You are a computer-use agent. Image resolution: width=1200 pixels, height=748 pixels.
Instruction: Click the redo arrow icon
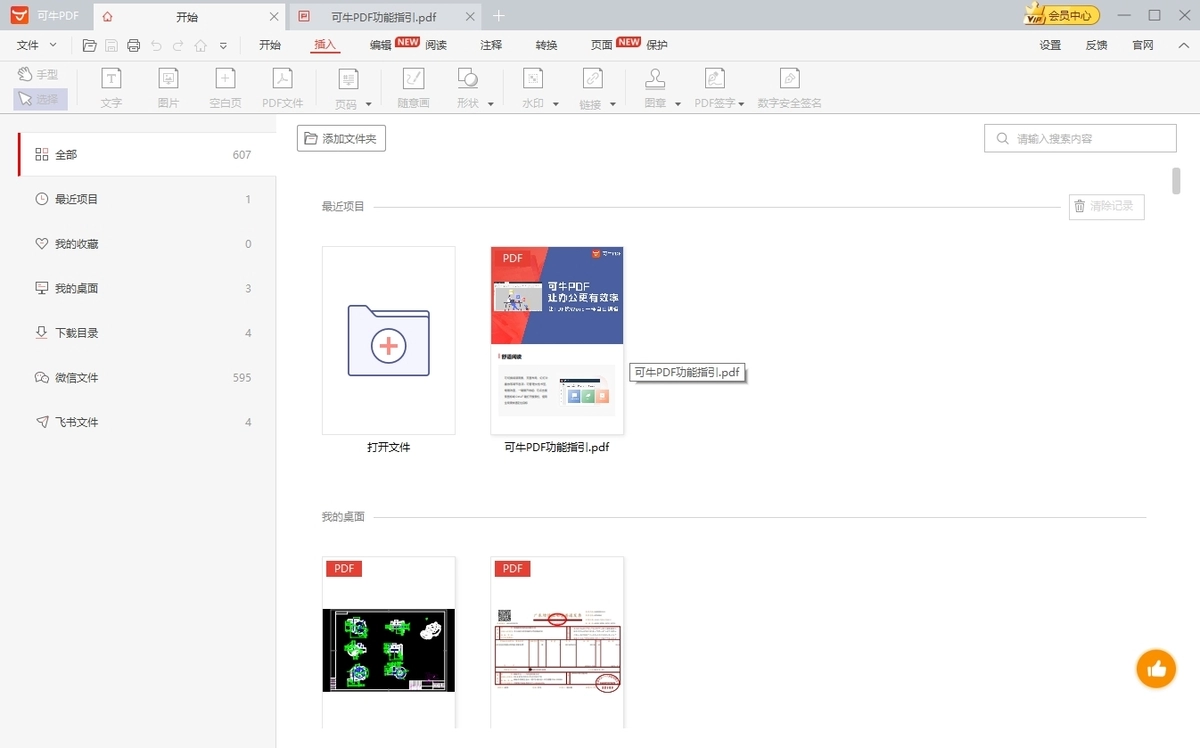[178, 45]
